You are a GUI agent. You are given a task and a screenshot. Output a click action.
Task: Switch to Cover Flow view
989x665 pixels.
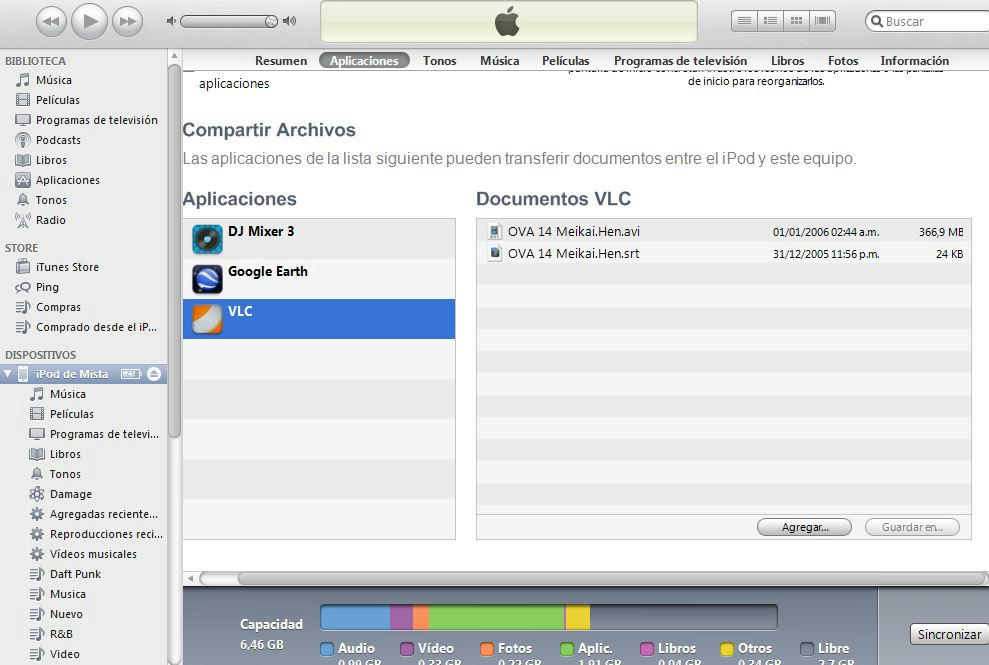(822, 21)
